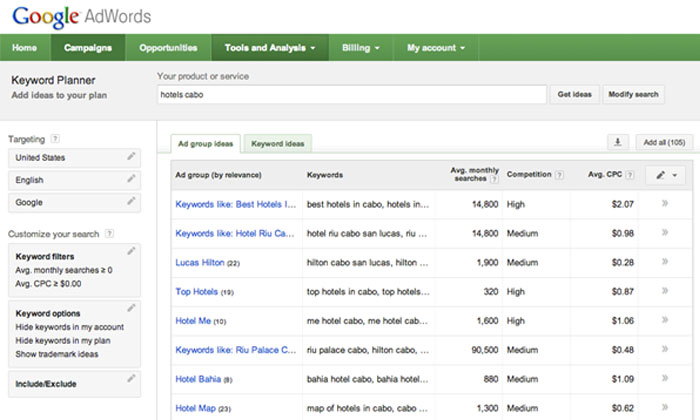Click the download icon above the table

coord(617,143)
